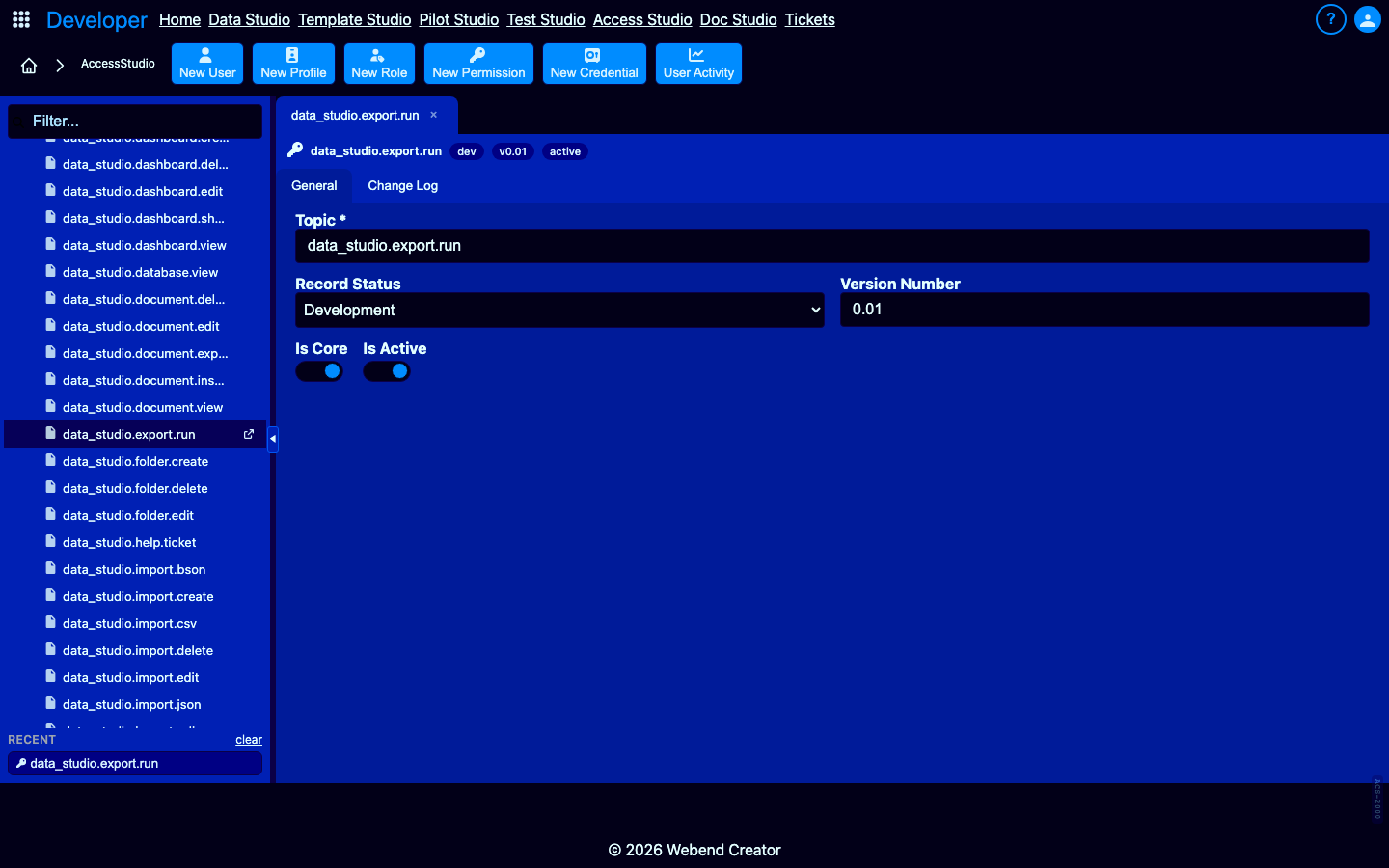Click the Topic input field
Viewport: 1389px width, 868px height.
[832, 246]
